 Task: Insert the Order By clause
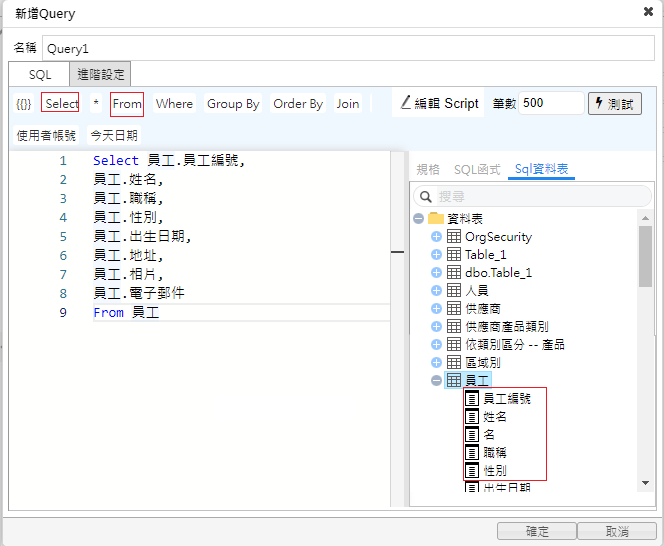(x=298, y=104)
